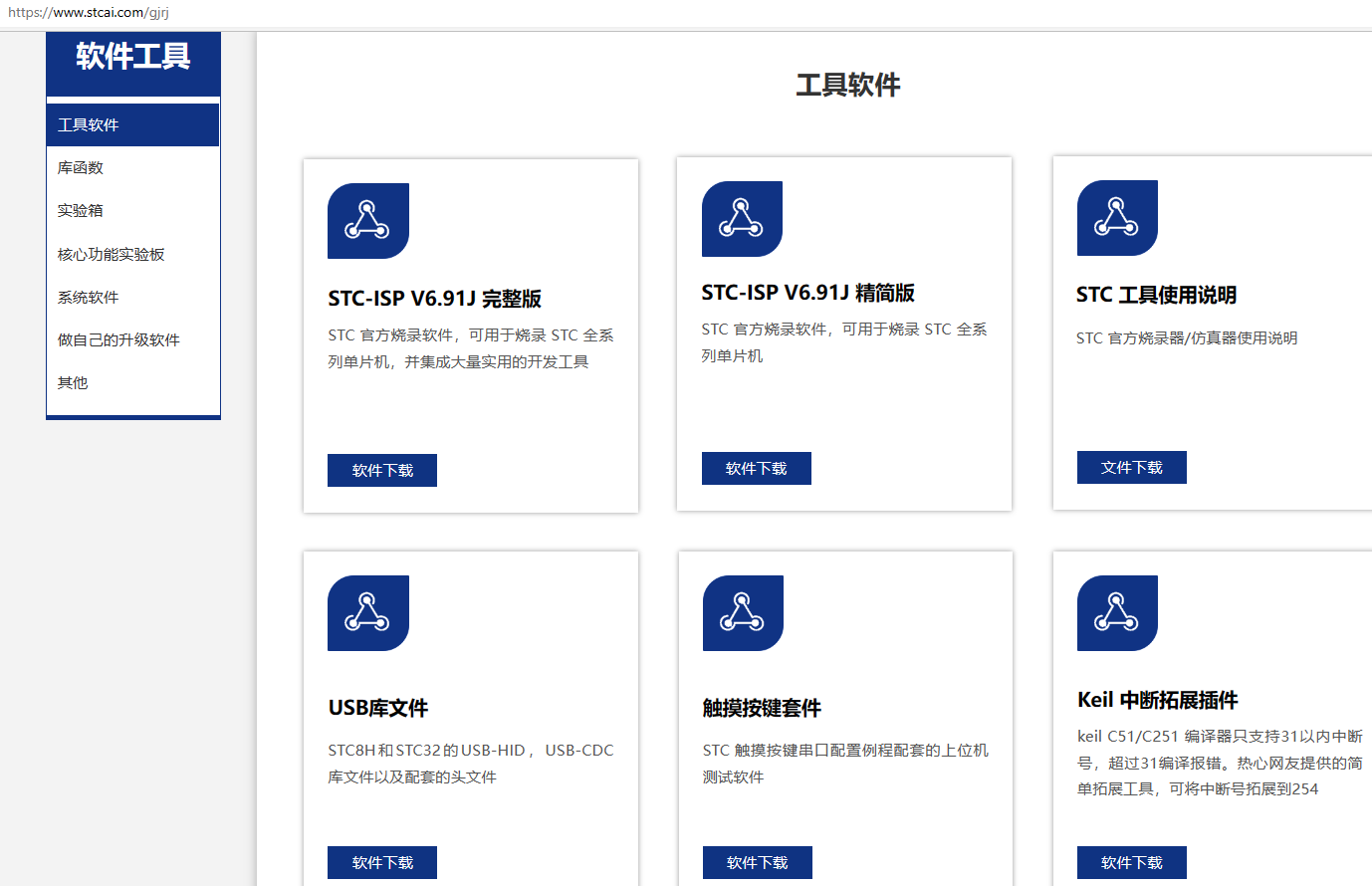This screenshot has width=1372, height=886.
Task: Click the 触摸按键套件 title
Action: coord(762,708)
